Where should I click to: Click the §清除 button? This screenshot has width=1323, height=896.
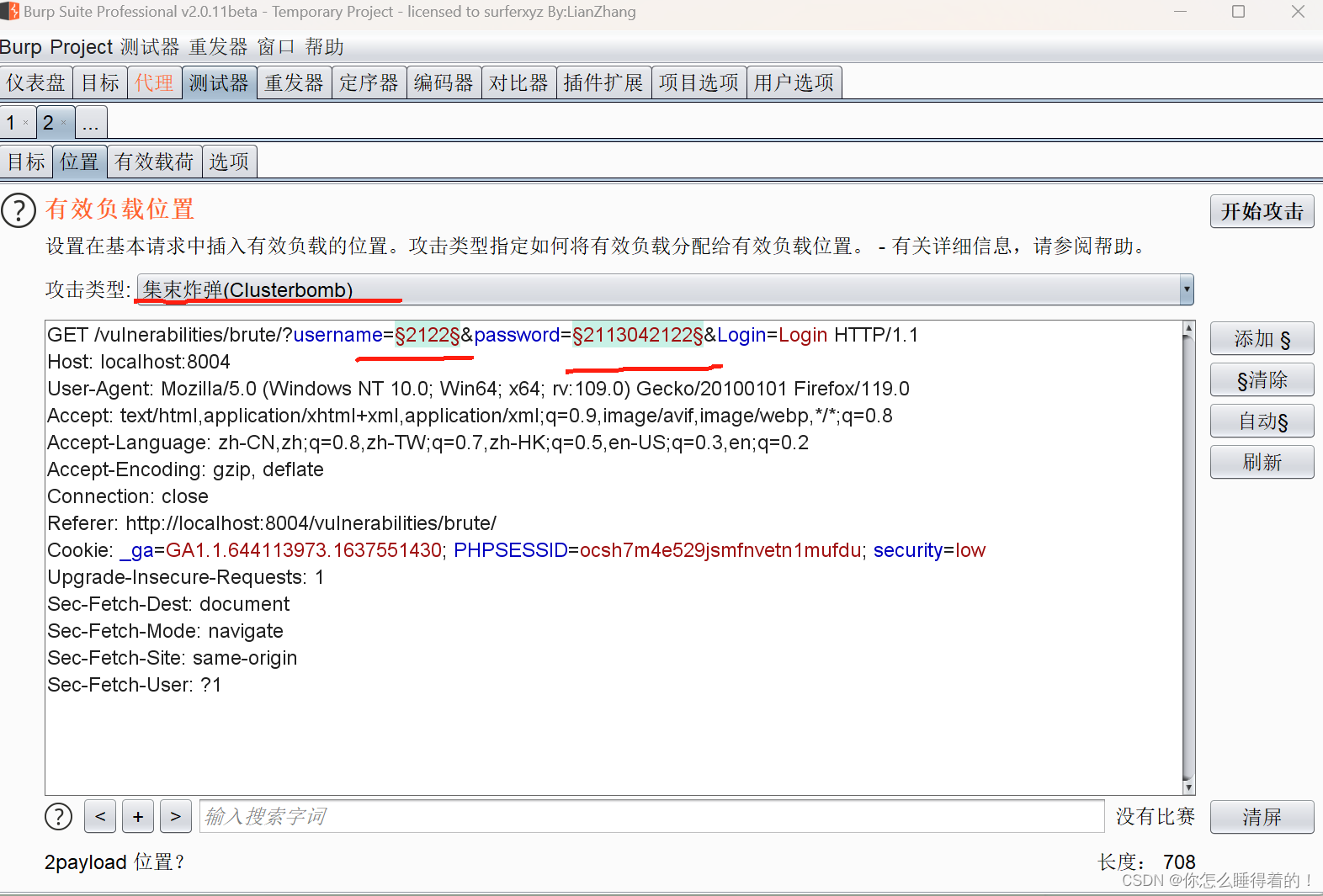(1262, 380)
